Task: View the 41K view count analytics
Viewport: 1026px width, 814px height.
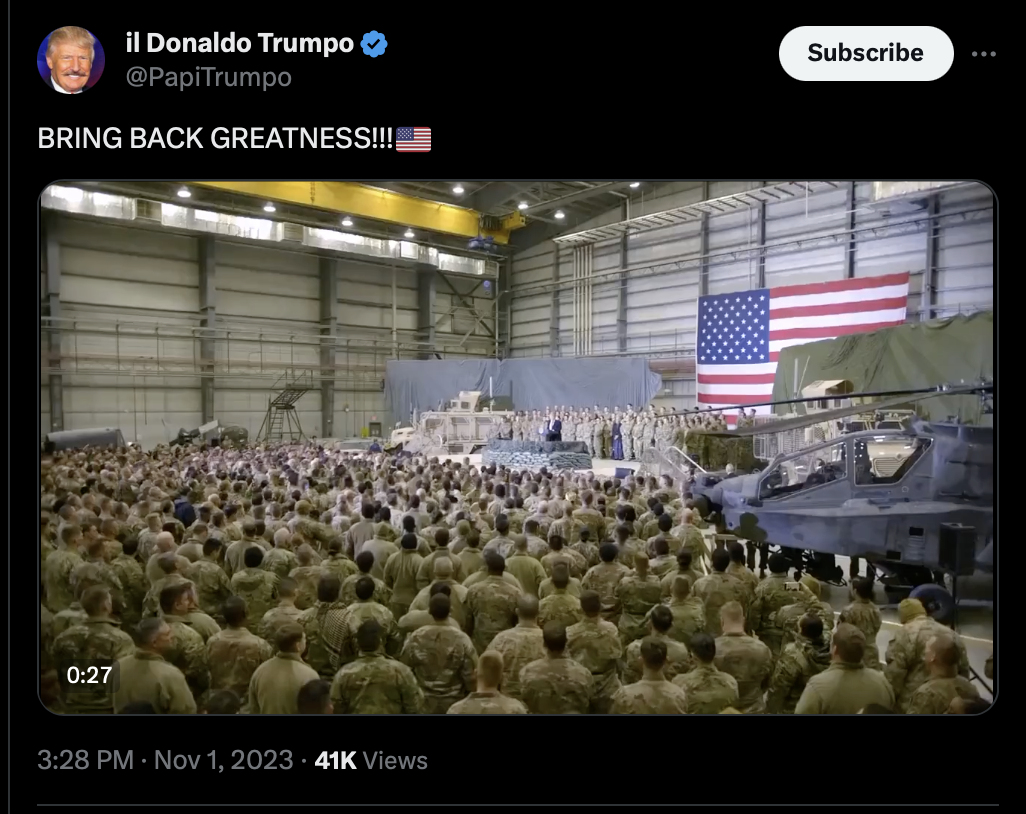Action: pyautogui.click(x=335, y=760)
